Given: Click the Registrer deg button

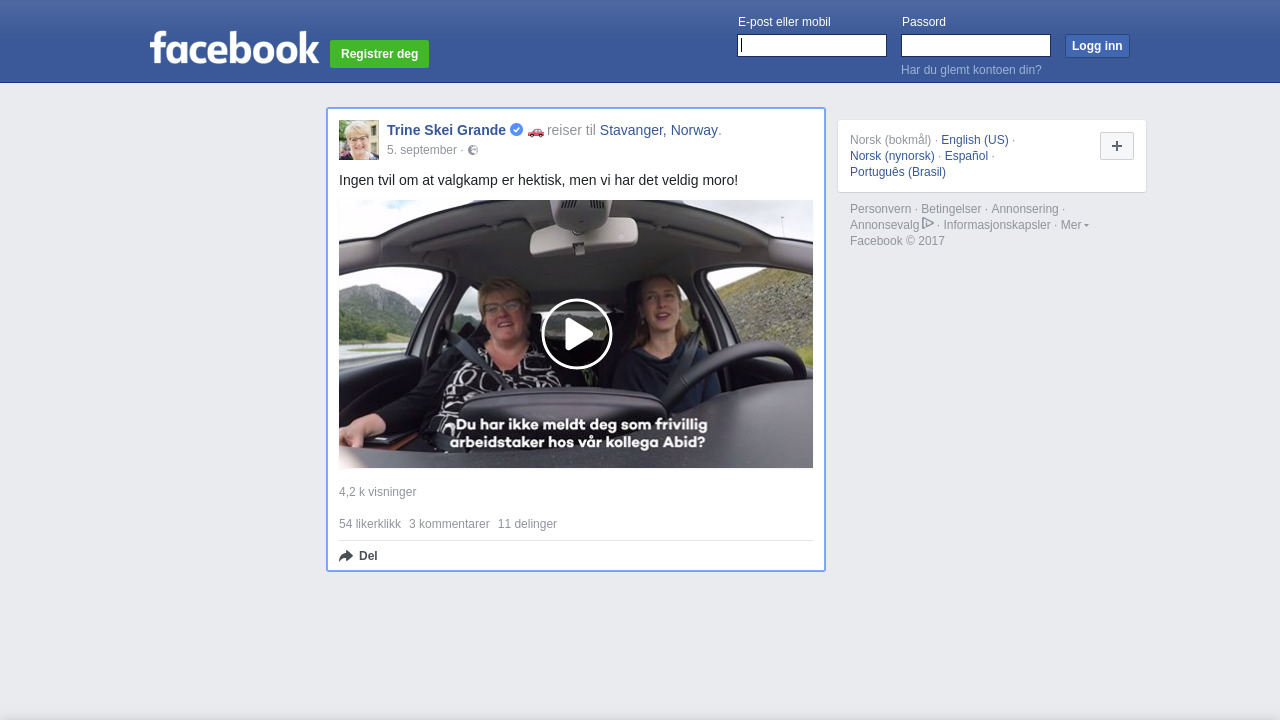Looking at the screenshot, I should tap(379, 54).
